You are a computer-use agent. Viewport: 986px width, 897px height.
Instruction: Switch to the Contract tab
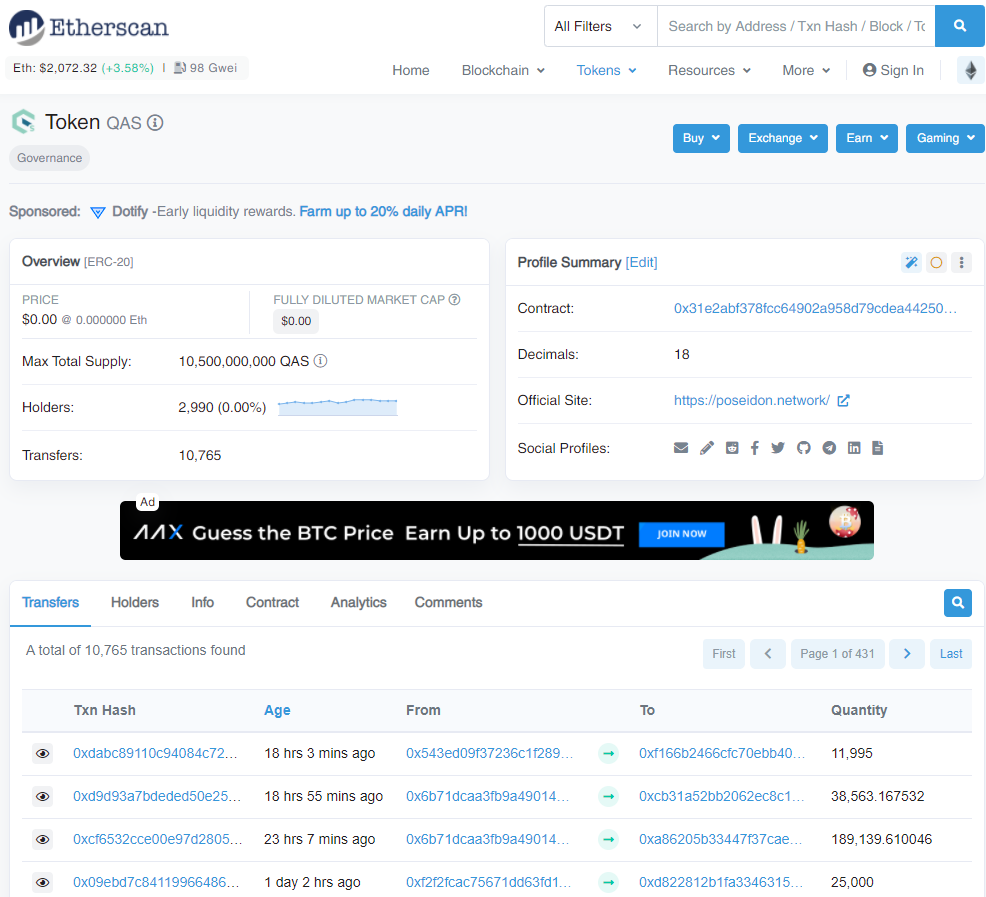click(272, 602)
